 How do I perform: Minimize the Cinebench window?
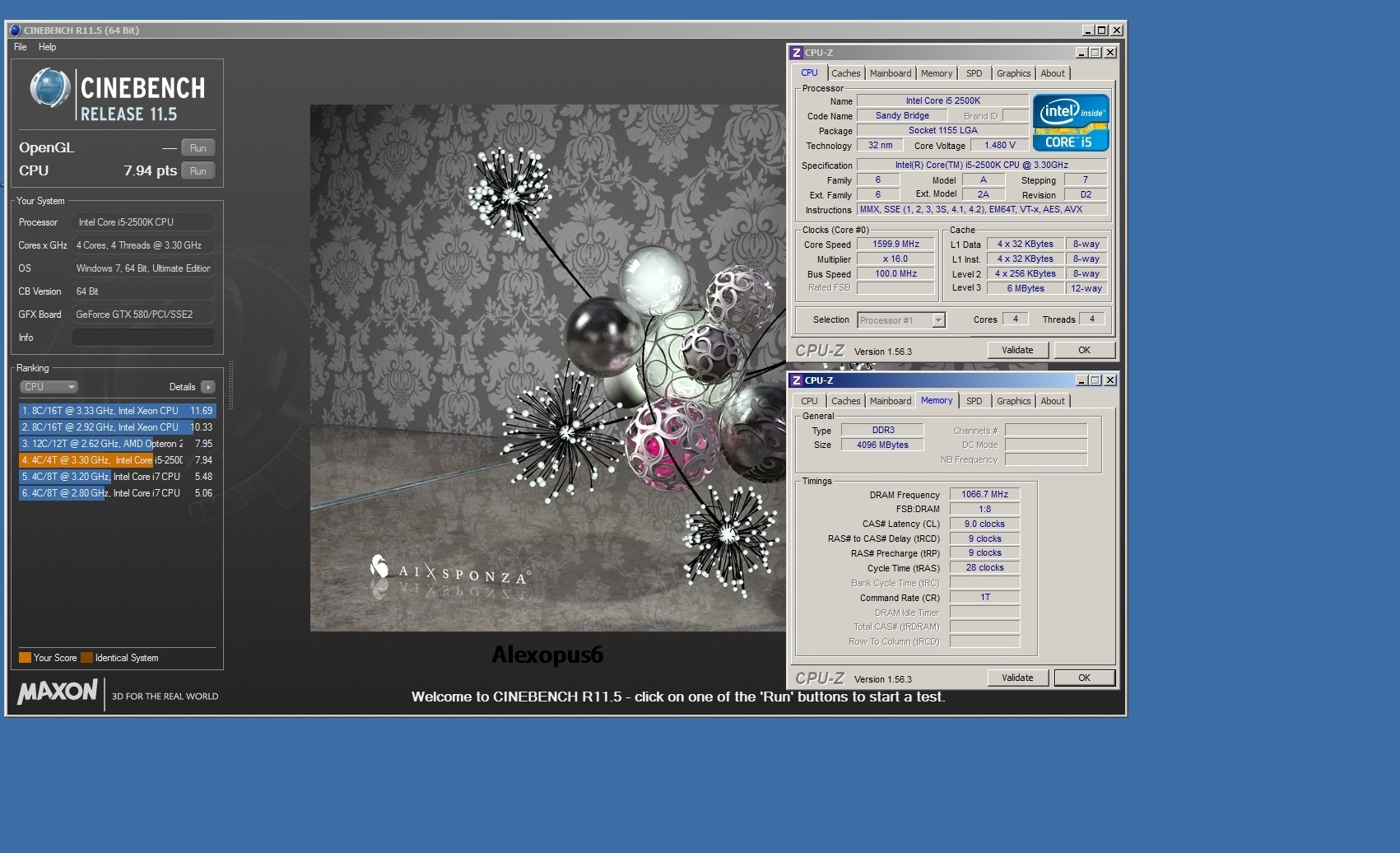coord(1088,30)
